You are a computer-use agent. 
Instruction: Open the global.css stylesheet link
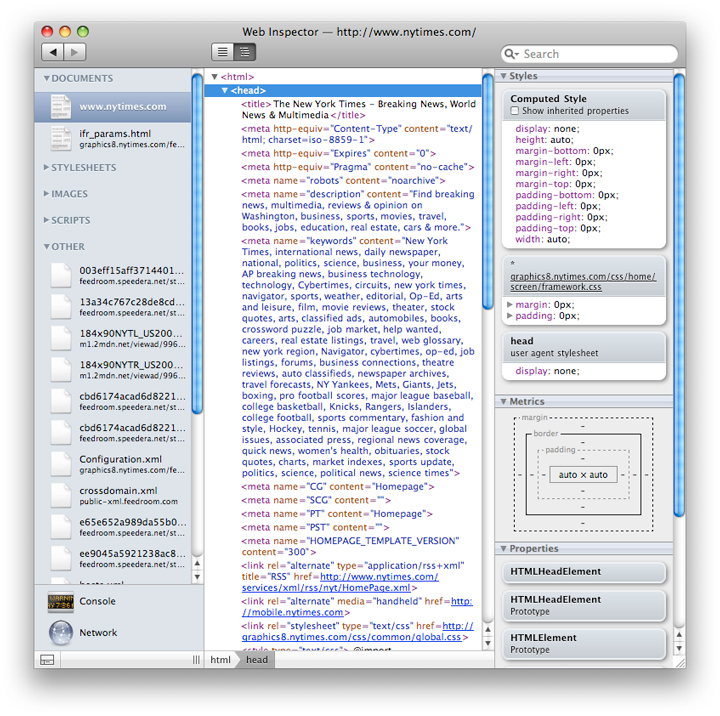click(x=357, y=631)
